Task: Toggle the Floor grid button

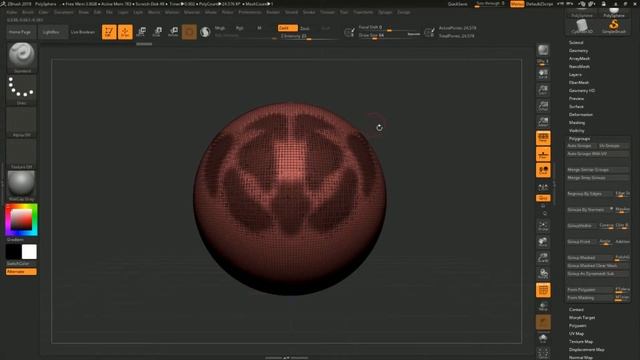Action: coord(543,154)
